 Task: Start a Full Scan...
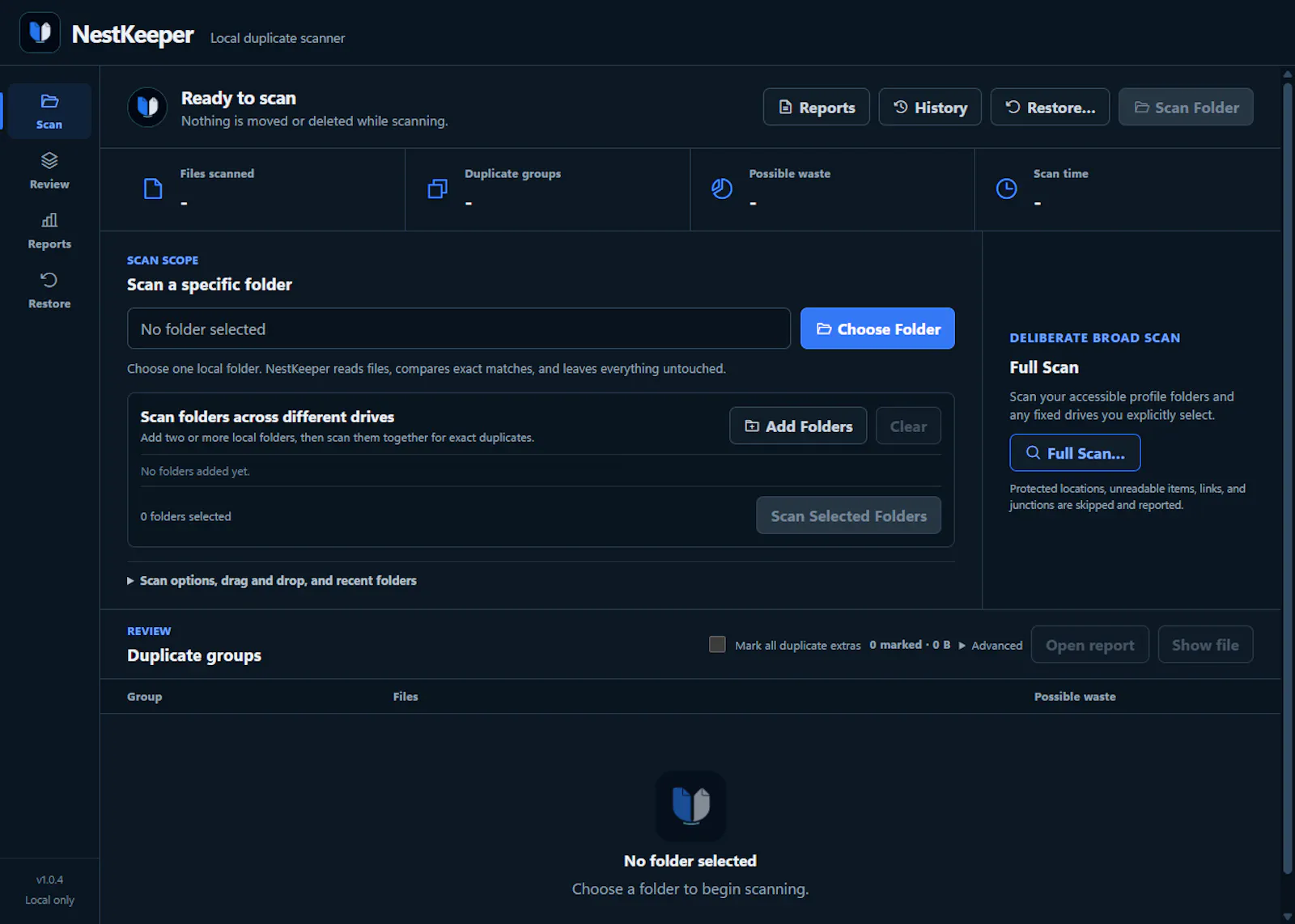1075,452
